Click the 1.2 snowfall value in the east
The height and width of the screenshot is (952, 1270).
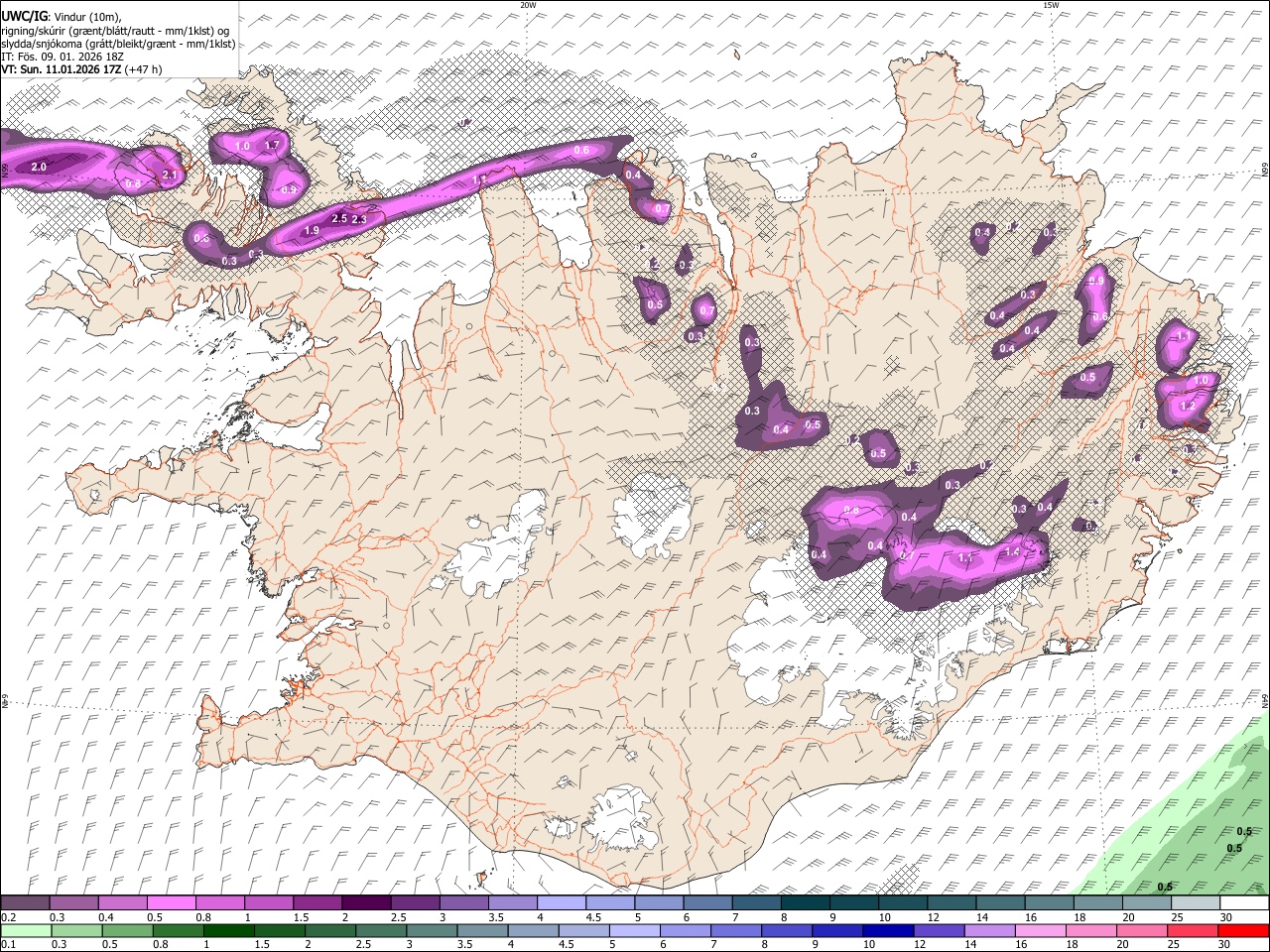point(1188,407)
